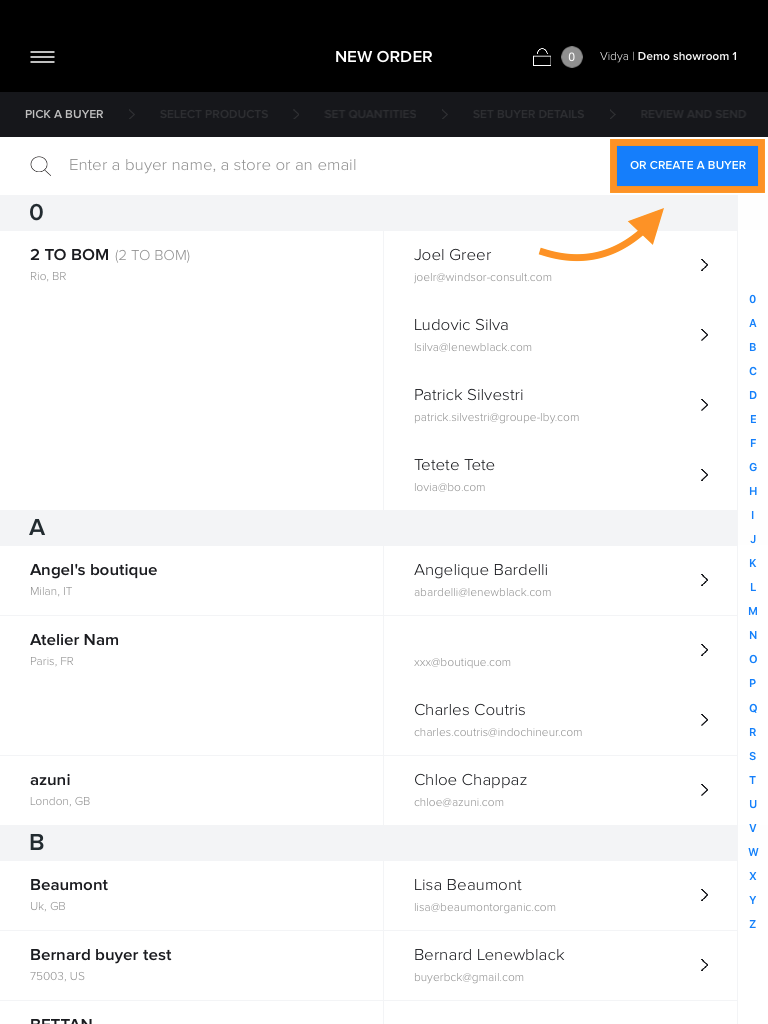The width and height of the screenshot is (768, 1024).
Task: Open Ludovic Silva buyer chevron arrow
Action: click(x=704, y=334)
